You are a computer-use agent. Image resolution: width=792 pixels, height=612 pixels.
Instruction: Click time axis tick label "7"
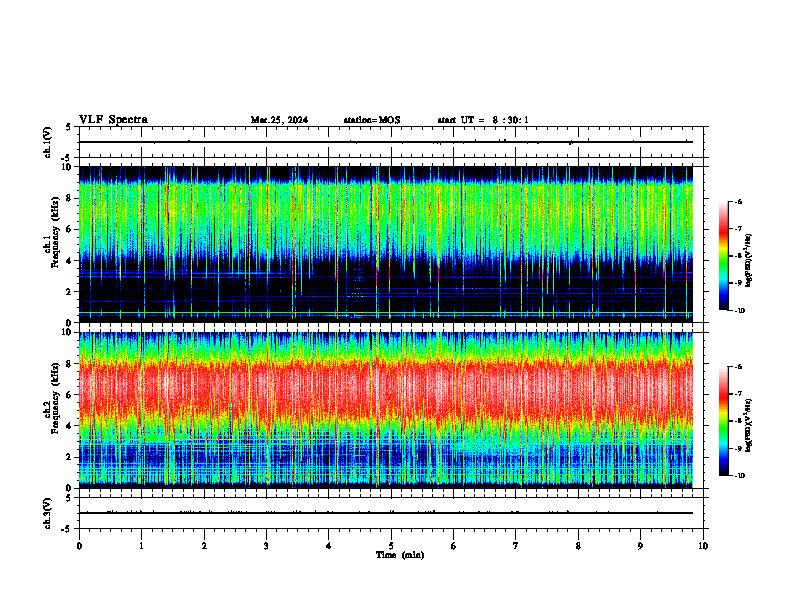click(516, 546)
